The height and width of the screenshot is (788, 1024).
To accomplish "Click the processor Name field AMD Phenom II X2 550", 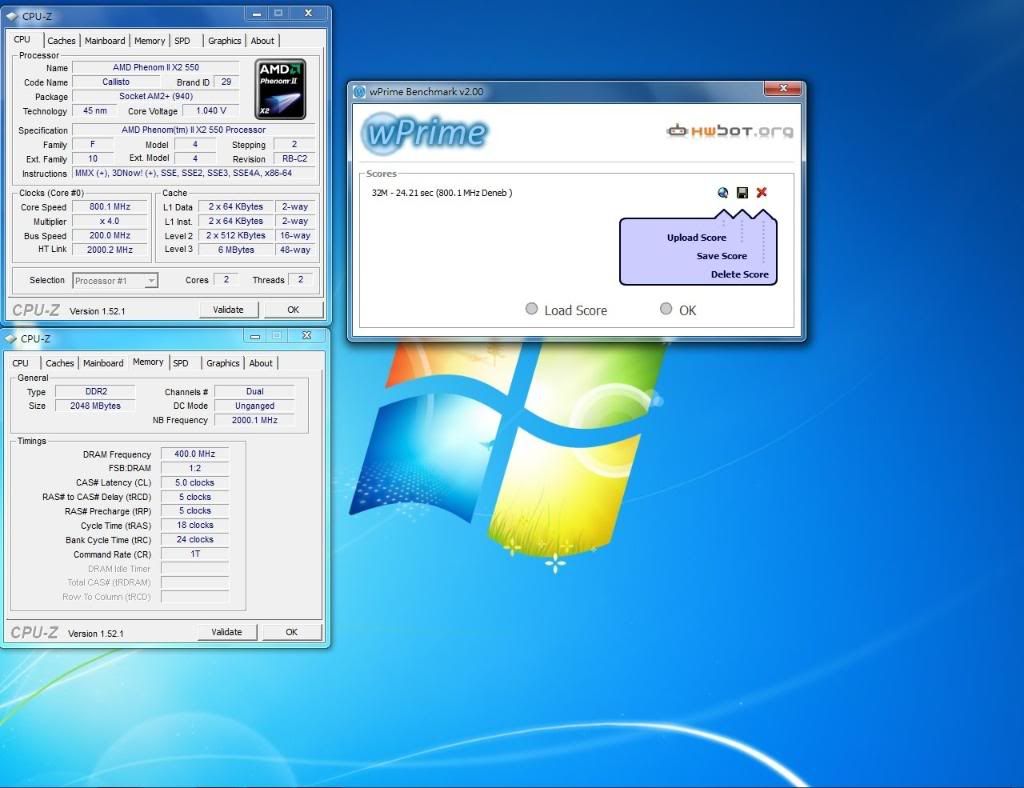I will (x=155, y=67).
